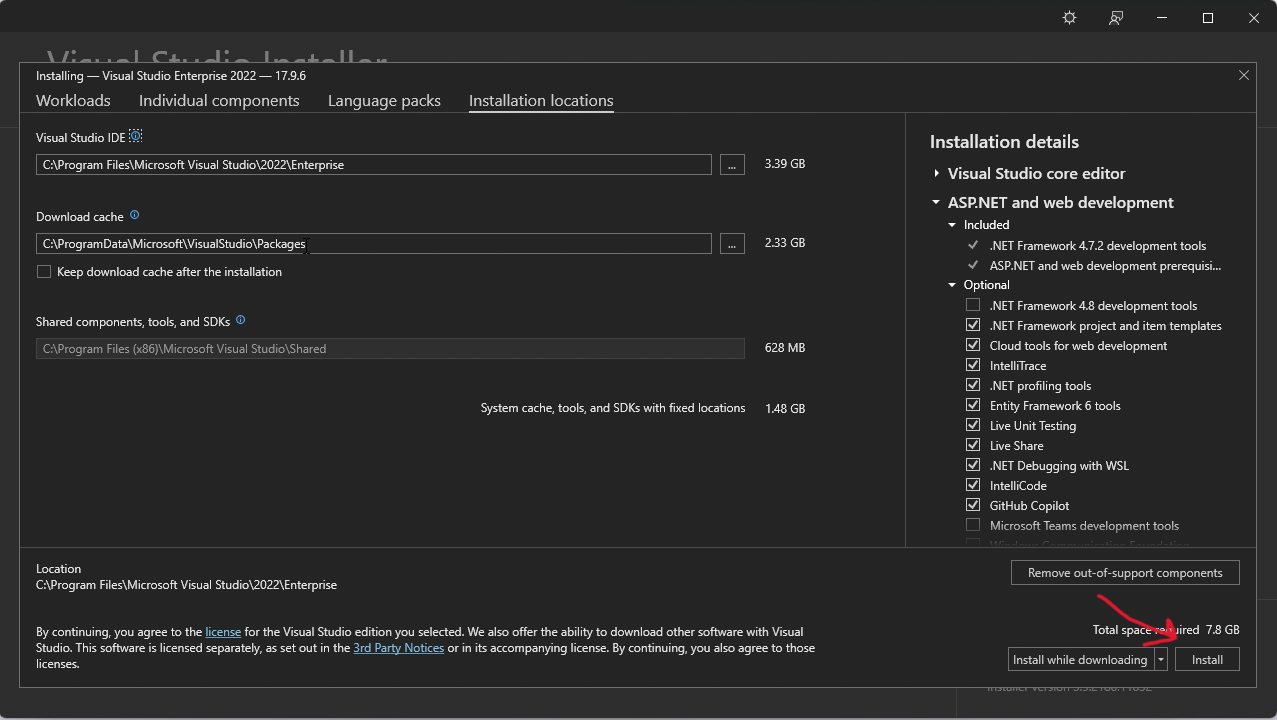Click the Shared components path field

(390, 349)
